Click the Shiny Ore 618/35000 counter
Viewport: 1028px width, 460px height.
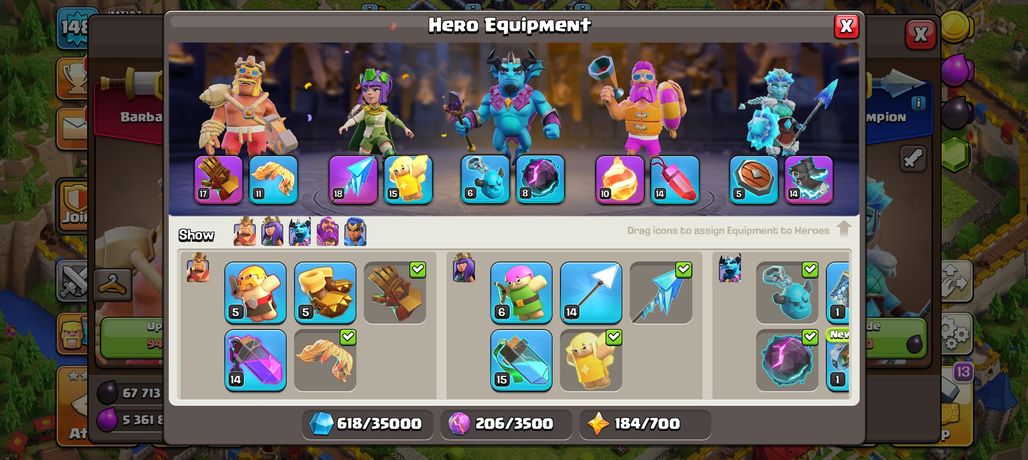[367, 424]
